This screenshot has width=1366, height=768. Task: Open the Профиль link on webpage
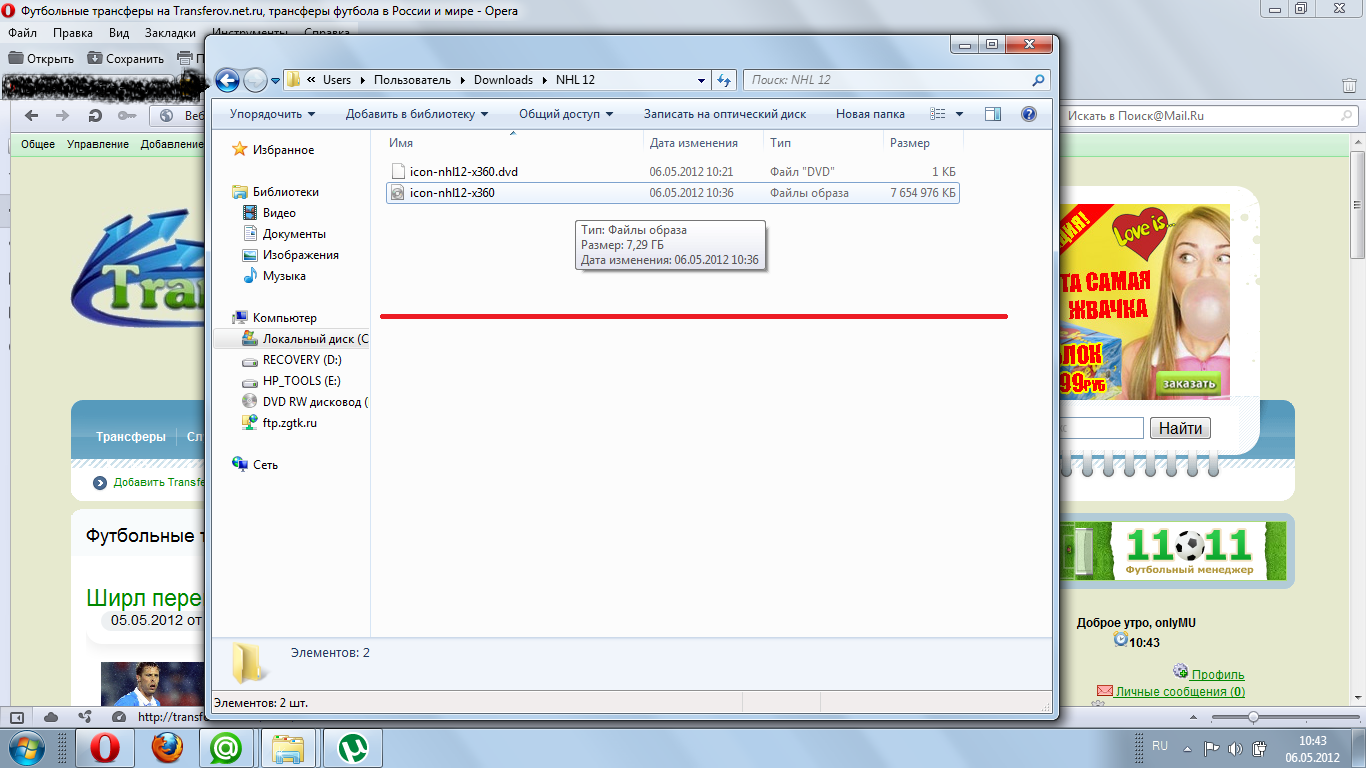coord(1217,674)
